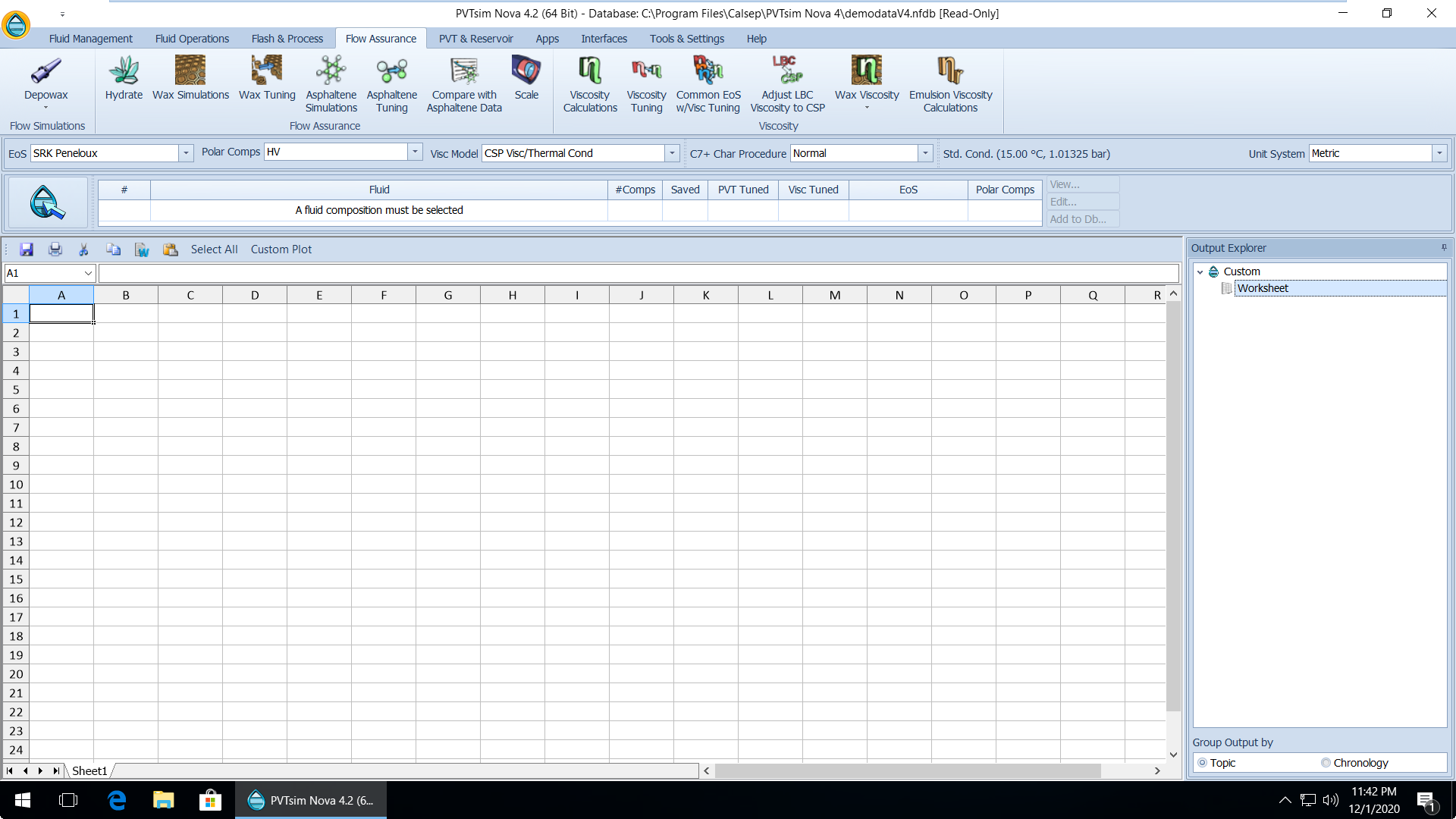Run Viscosity Calculations
1456x819 pixels.
coord(590,84)
